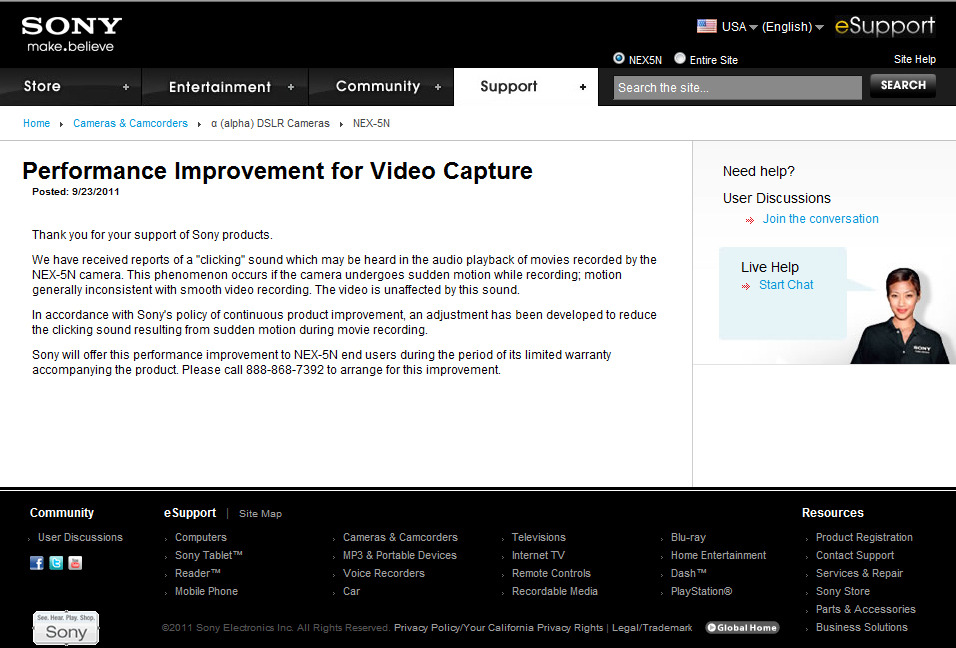Screen dimensions: 956x648
Task: Select the Entire Site radio button
Action: [x=680, y=59]
